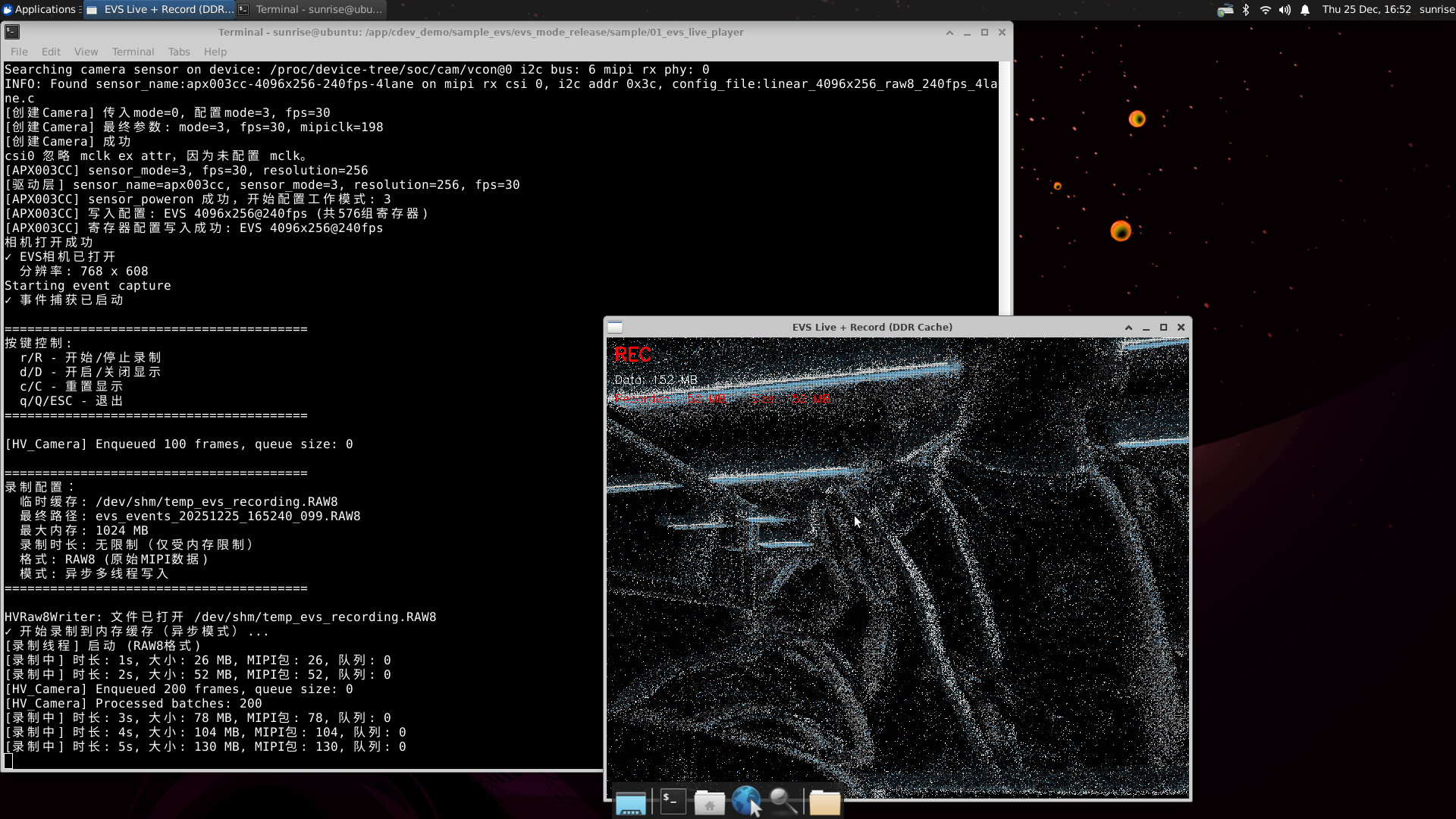
Task: Launch the terminal emulator from dock
Action: coord(673,802)
